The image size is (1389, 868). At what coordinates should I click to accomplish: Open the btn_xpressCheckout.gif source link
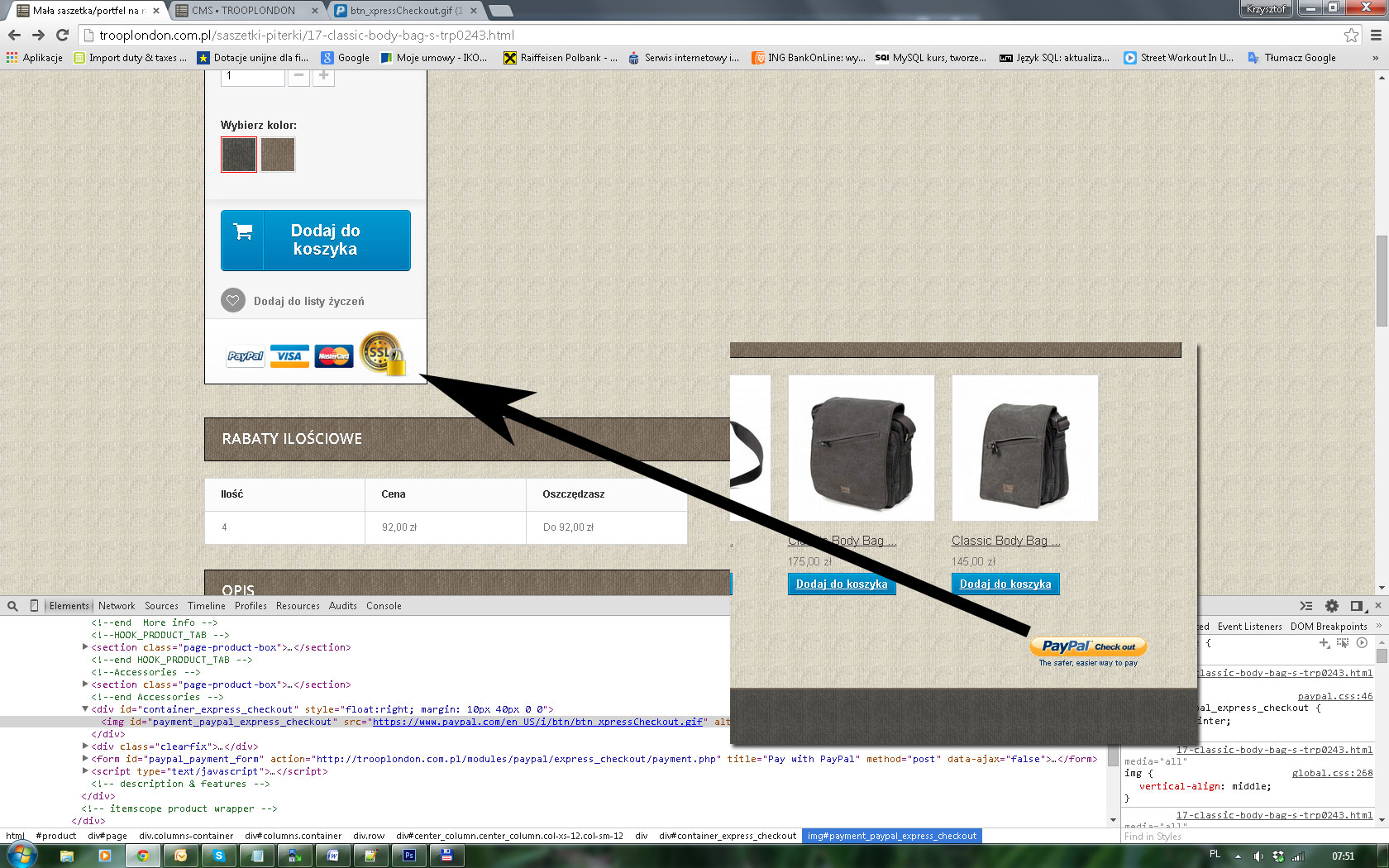click(538, 722)
